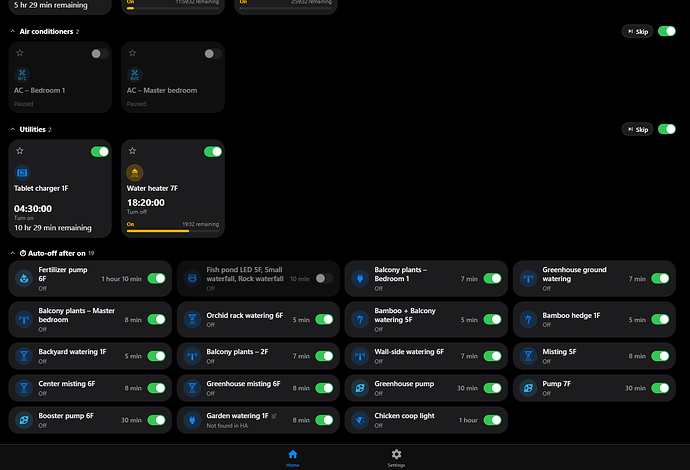Skip the Air conditioners schedule

pos(637,31)
